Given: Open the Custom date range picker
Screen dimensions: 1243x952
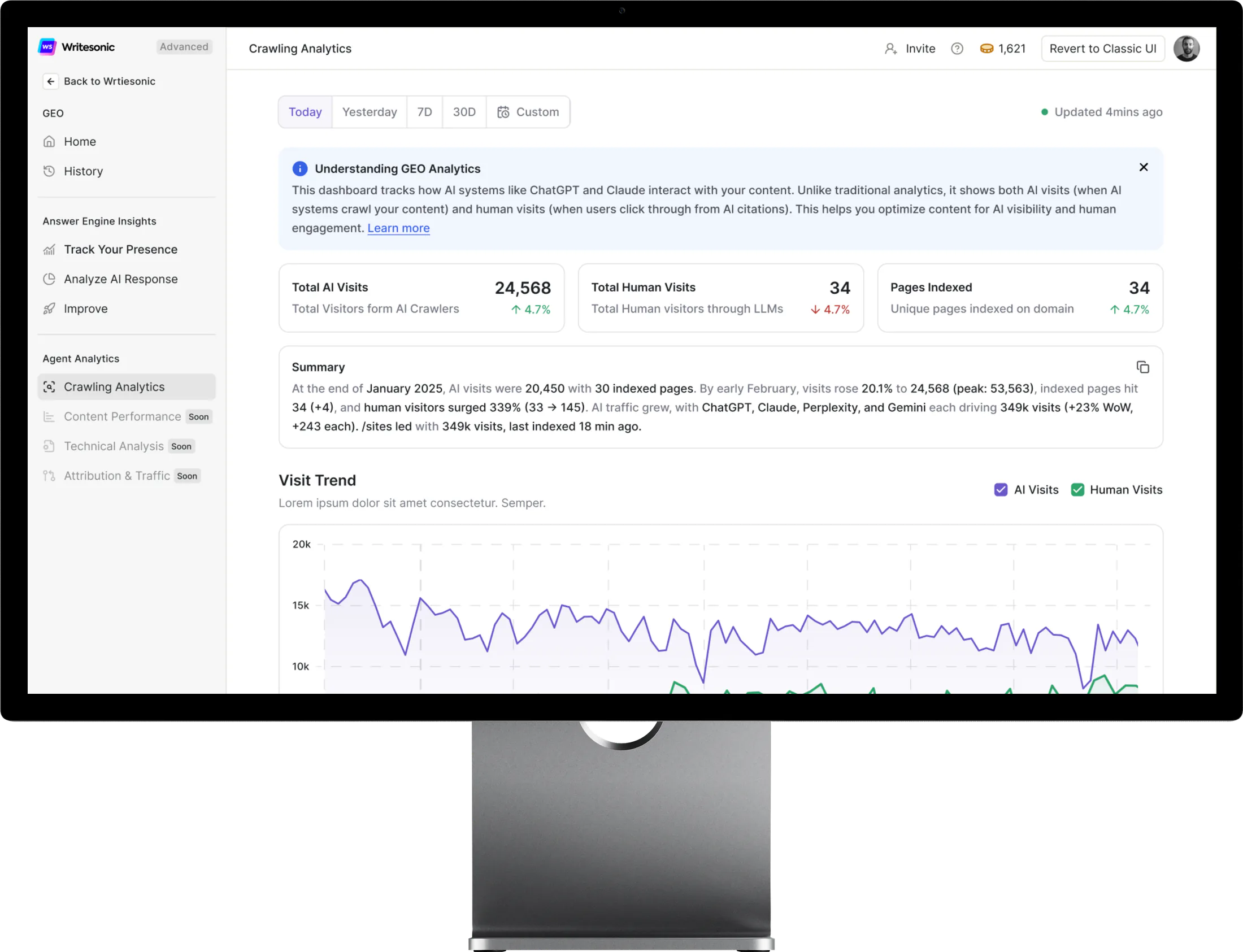Looking at the screenshot, I should point(528,112).
